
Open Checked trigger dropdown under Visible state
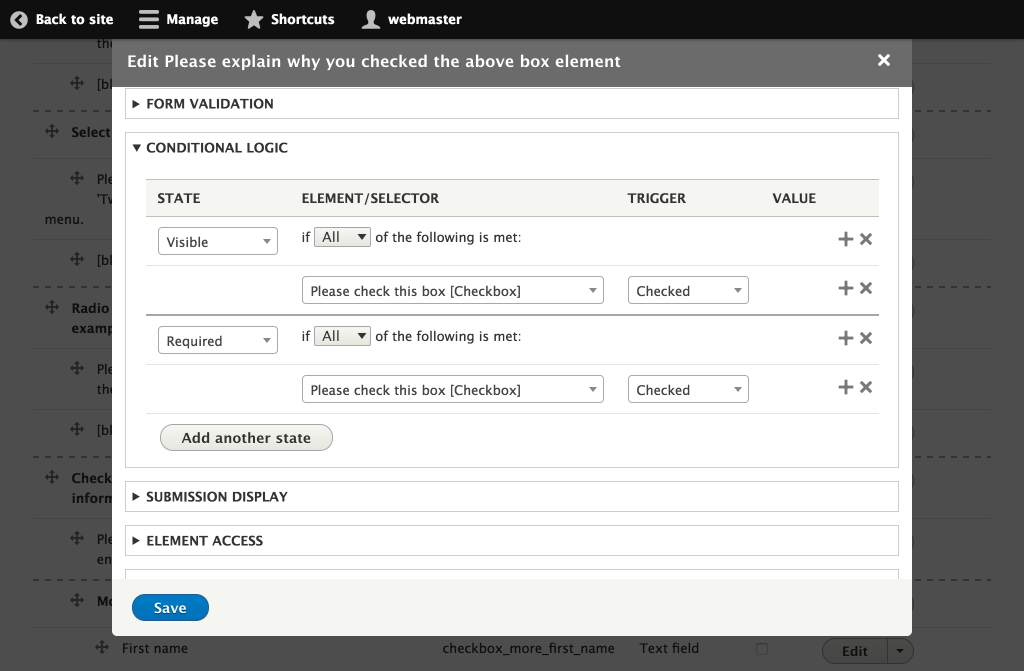coord(688,290)
